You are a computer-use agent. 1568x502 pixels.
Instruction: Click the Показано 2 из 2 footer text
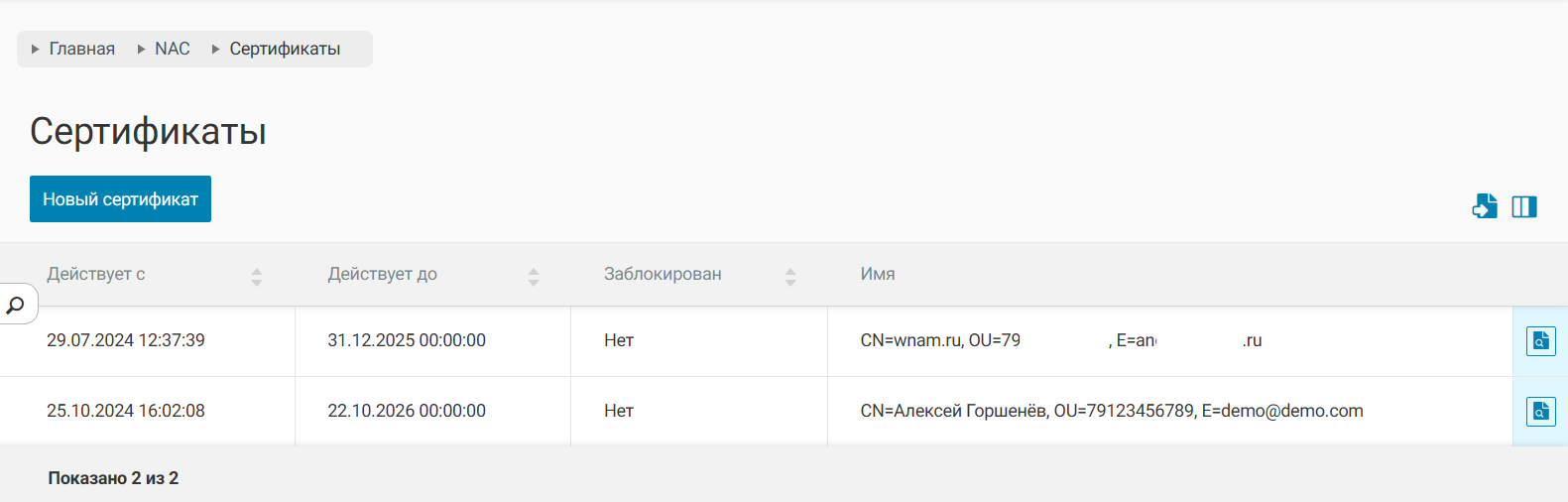[x=113, y=478]
